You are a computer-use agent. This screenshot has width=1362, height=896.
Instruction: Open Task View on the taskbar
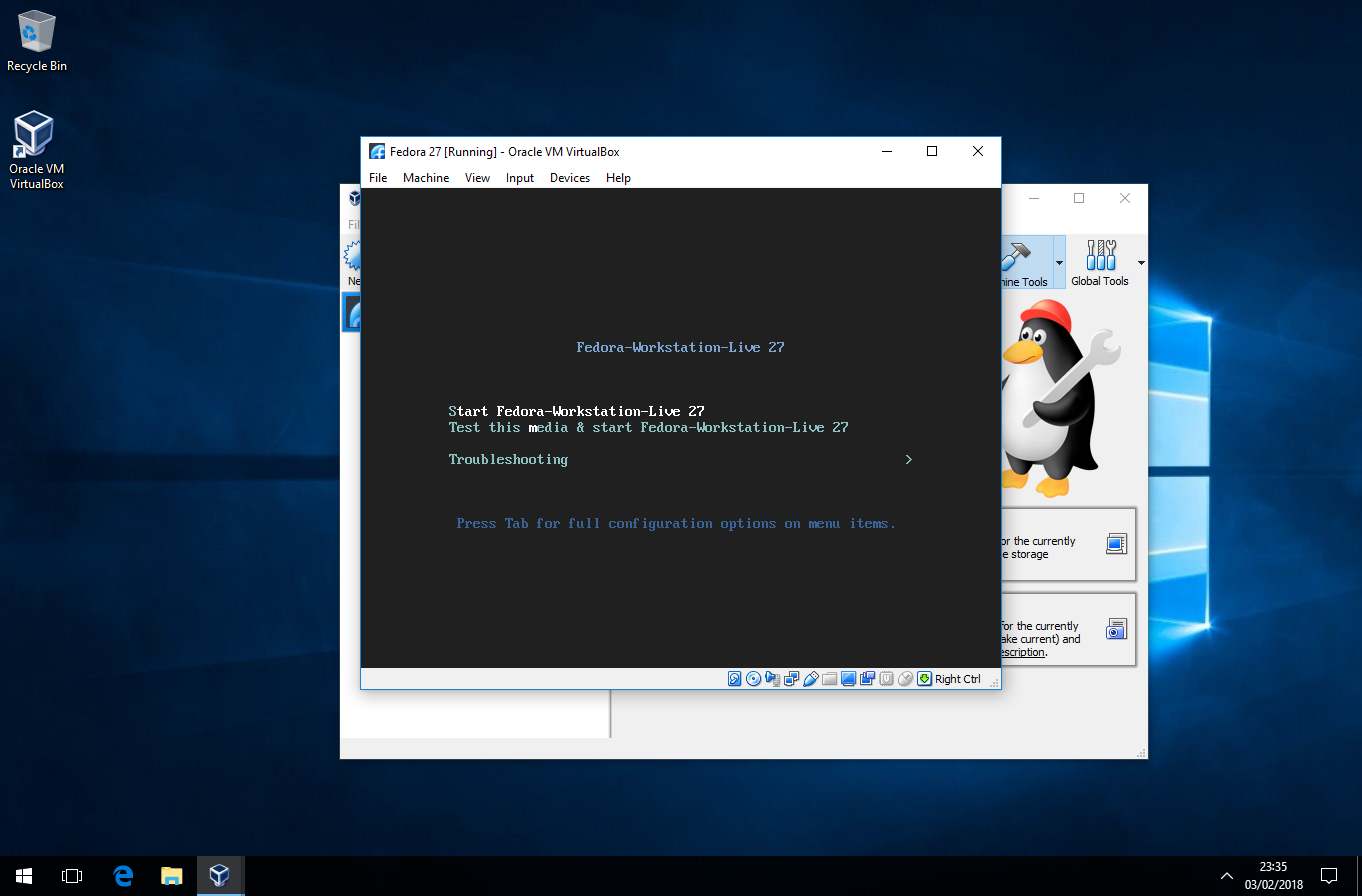click(x=72, y=876)
